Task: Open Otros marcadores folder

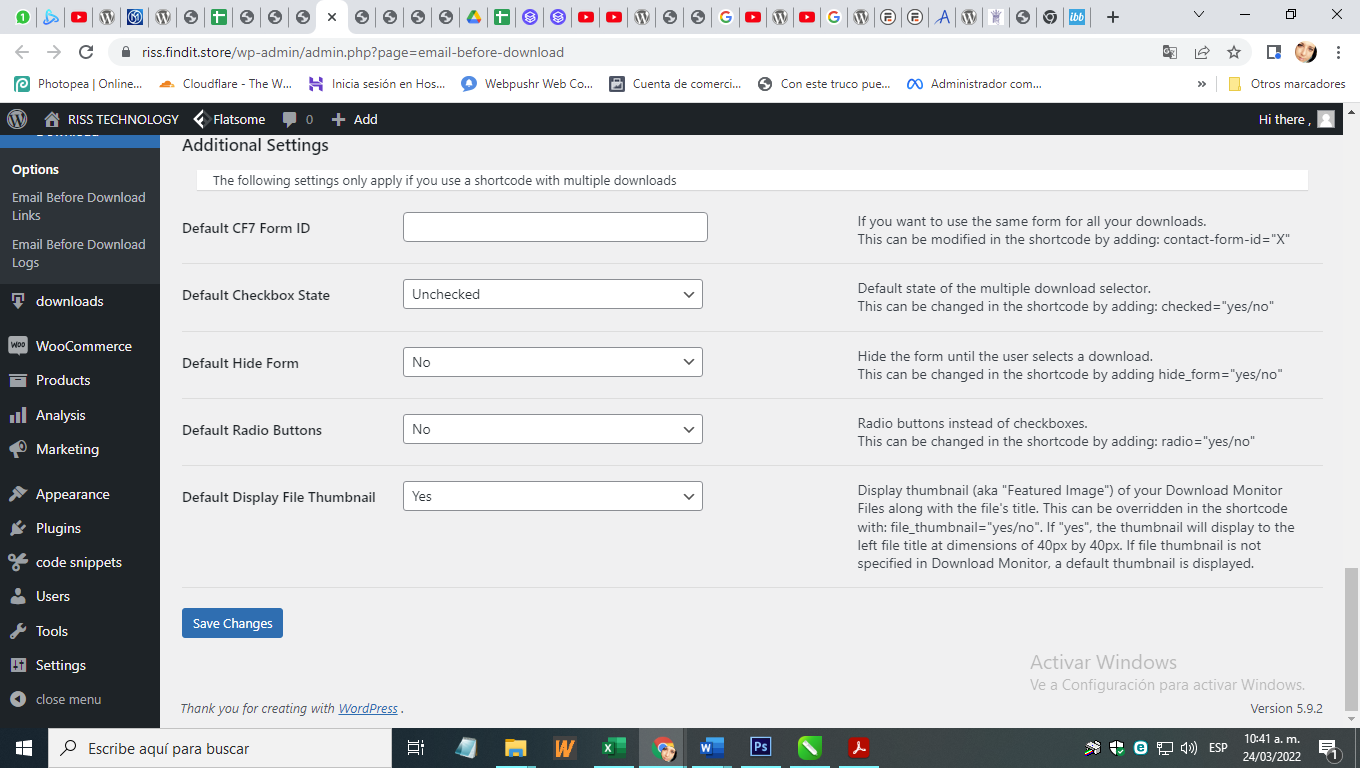Action: pos(1286,84)
